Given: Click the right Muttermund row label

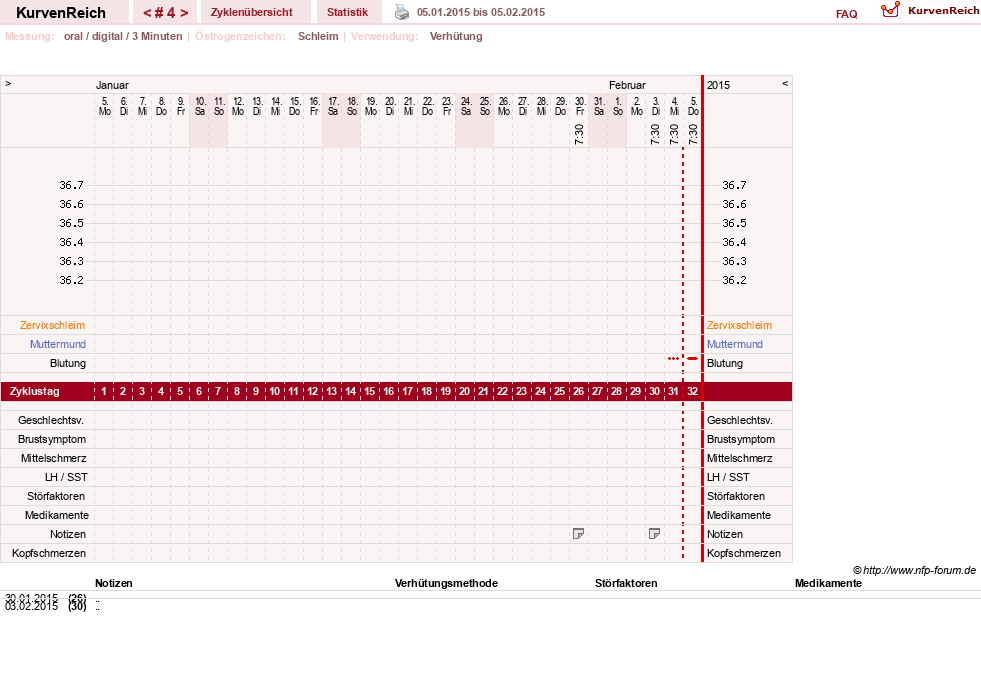Looking at the screenshot, I should tap(734, 344).
